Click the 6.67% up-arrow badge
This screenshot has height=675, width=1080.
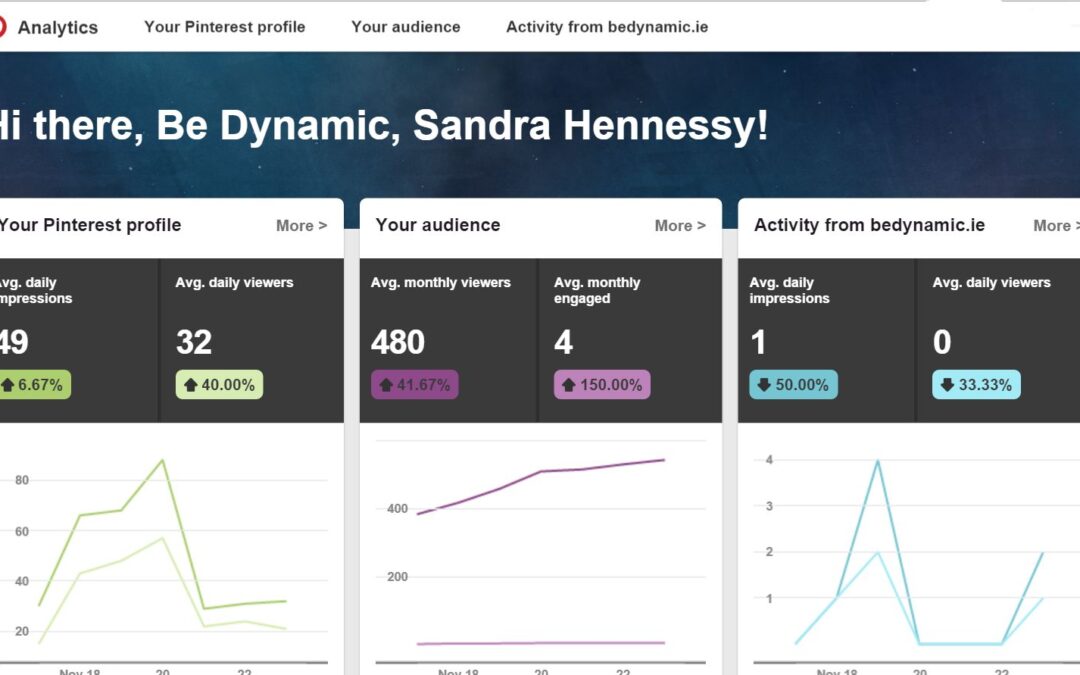34,385
